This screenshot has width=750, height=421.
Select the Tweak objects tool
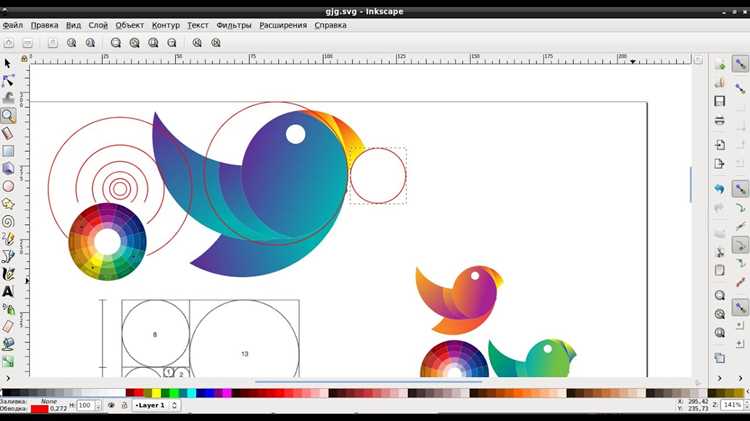pos(8,98)
